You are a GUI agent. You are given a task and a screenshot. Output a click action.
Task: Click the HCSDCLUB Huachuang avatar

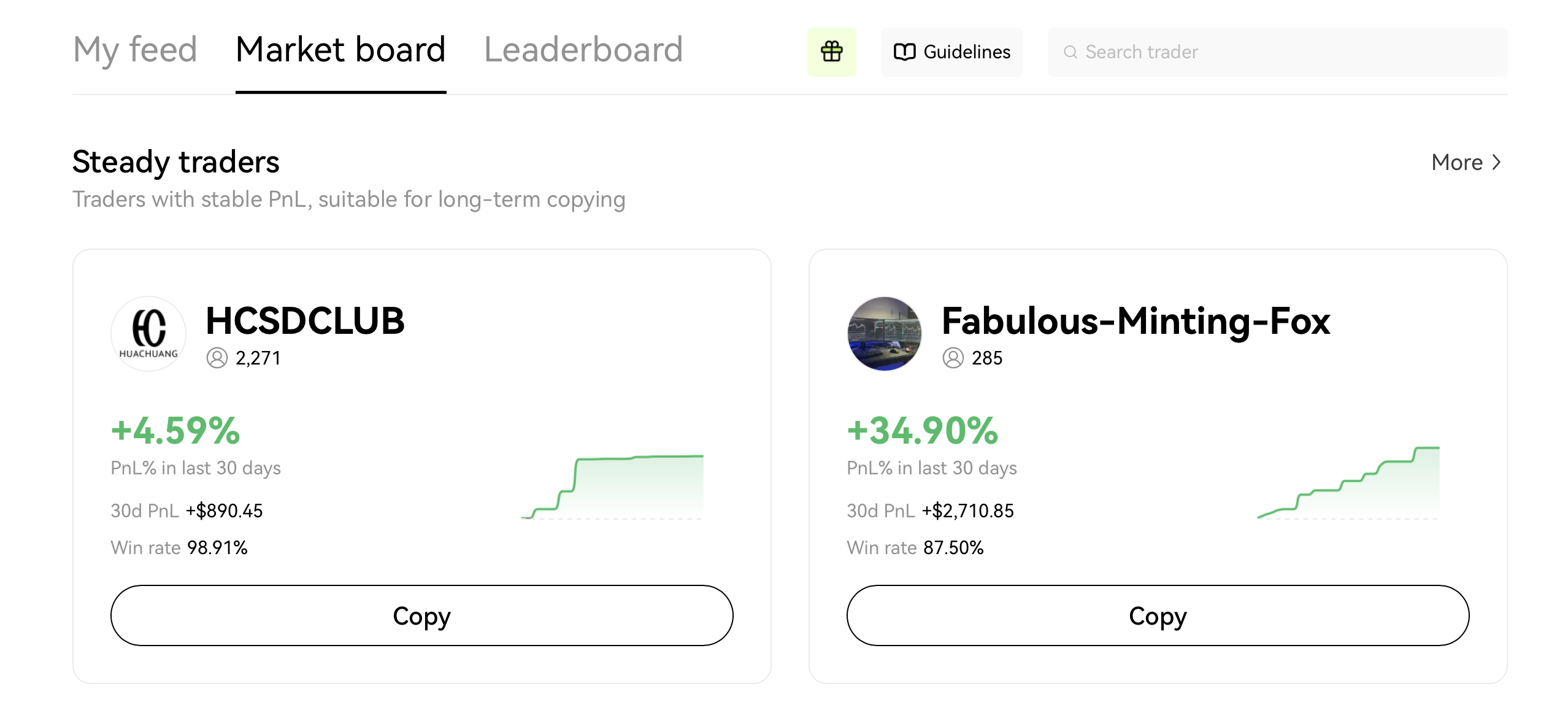(148, 334)
